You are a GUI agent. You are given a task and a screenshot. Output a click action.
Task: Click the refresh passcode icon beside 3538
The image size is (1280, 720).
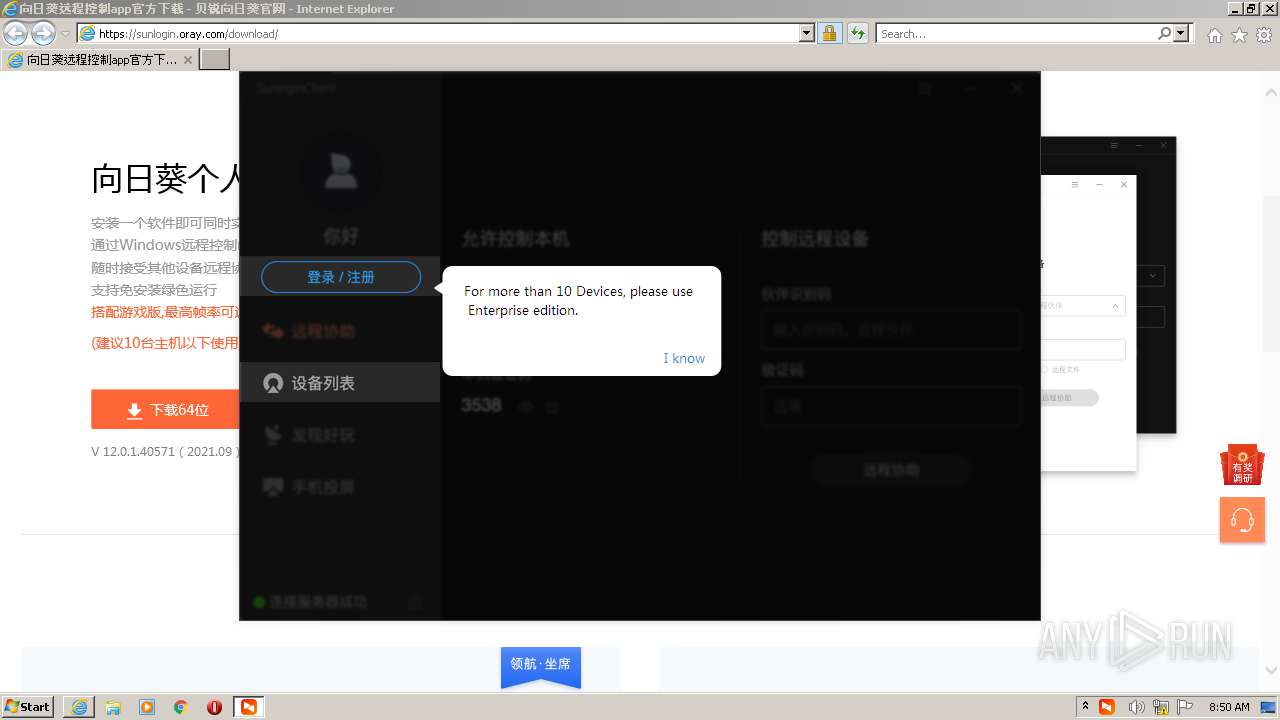(x=552, y=407)
